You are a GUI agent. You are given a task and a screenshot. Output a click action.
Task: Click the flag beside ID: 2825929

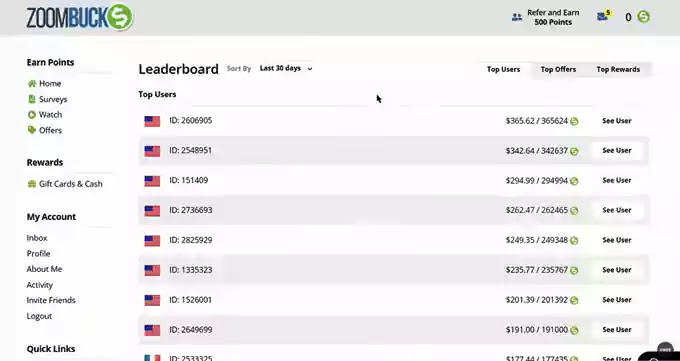(x=152, y=240)
